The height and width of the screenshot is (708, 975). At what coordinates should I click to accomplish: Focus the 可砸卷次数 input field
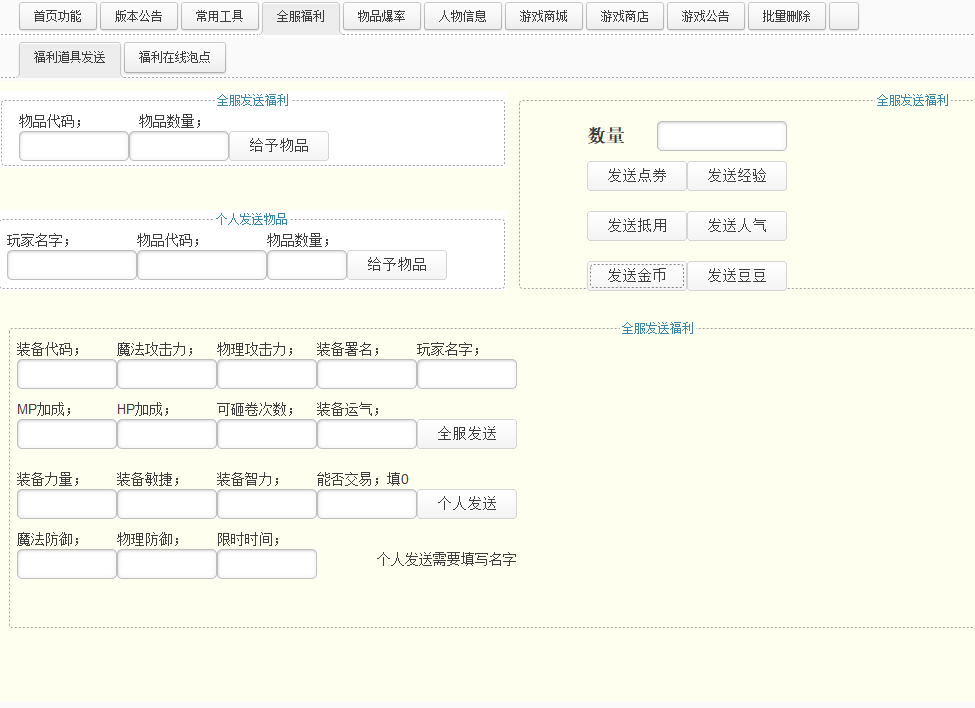tap(267, 434)
